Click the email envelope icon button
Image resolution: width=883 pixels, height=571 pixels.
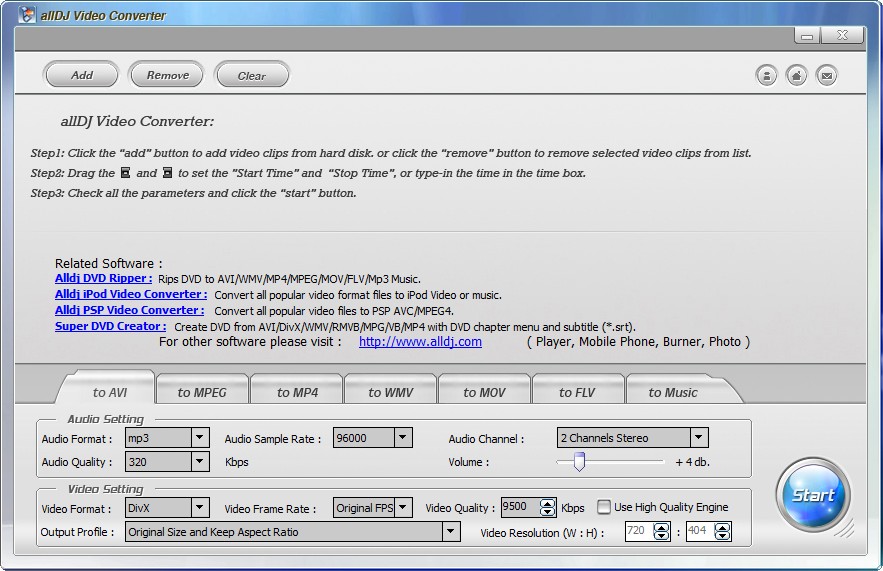point(827,75)
